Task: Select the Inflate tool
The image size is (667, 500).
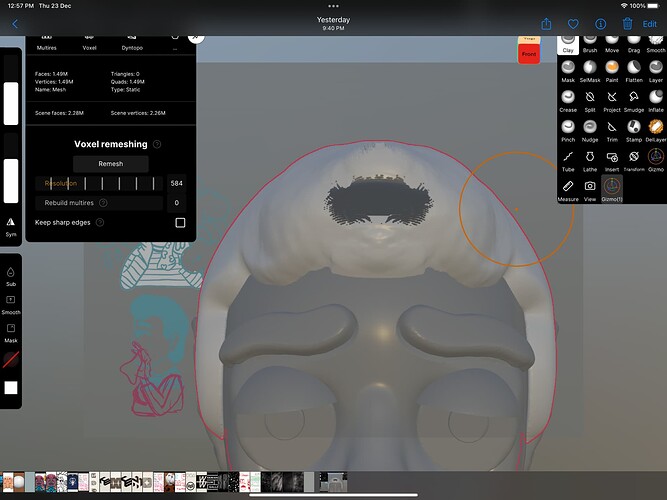Action: click(656, 101)
